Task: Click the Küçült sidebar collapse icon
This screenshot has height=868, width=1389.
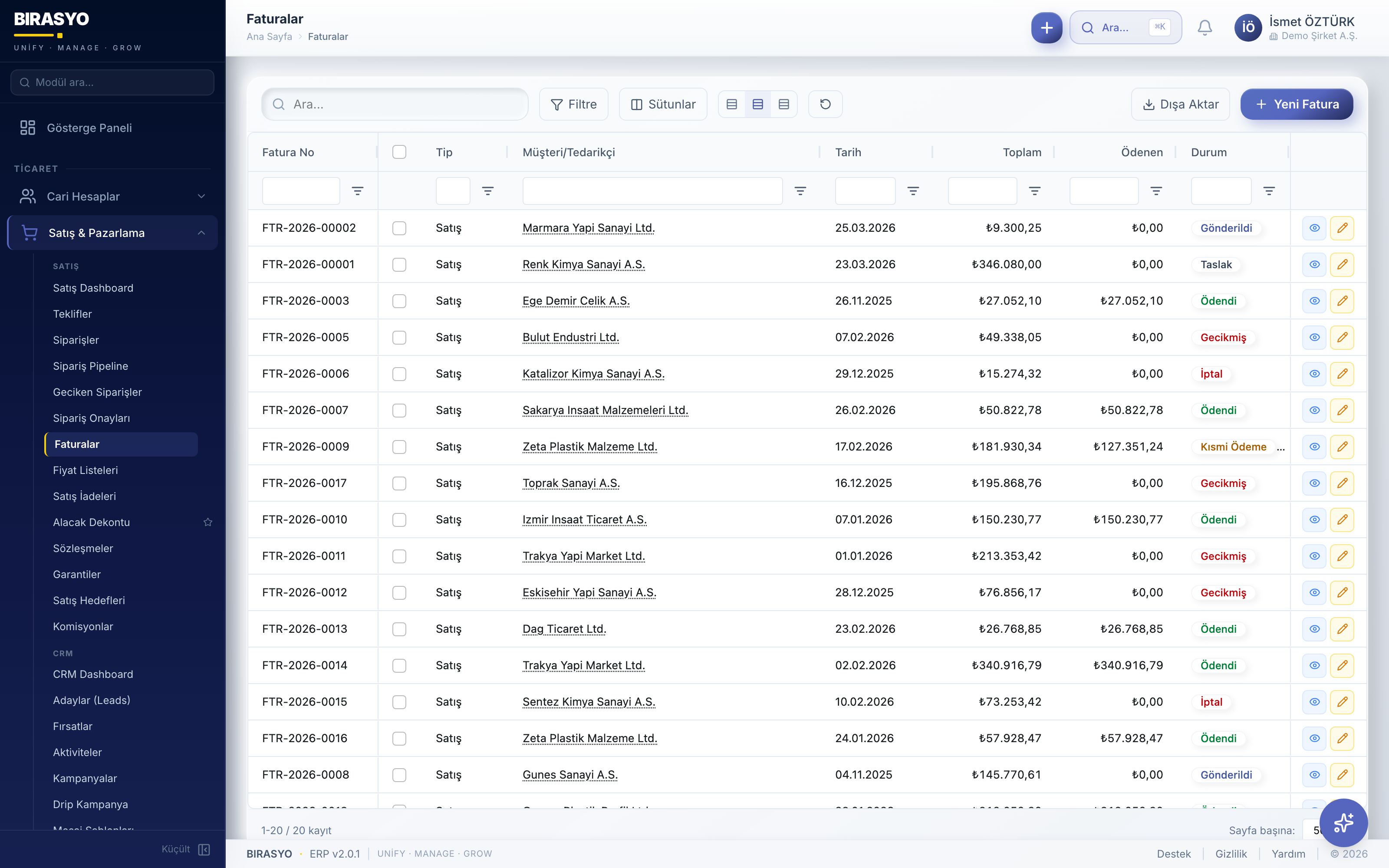Action: coord(204,849)
